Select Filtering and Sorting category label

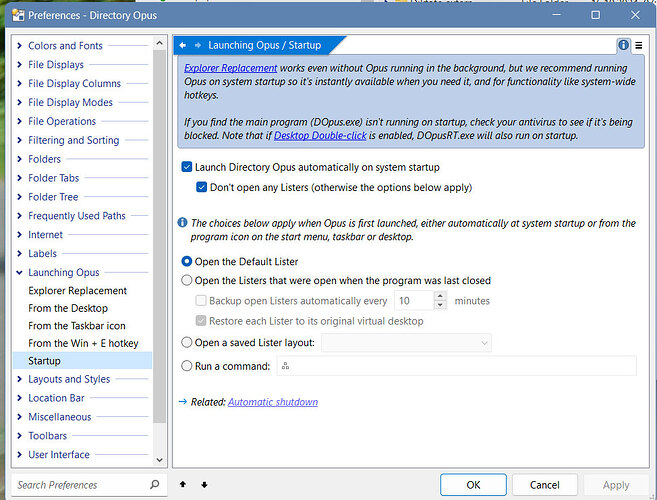coord(74,140)
